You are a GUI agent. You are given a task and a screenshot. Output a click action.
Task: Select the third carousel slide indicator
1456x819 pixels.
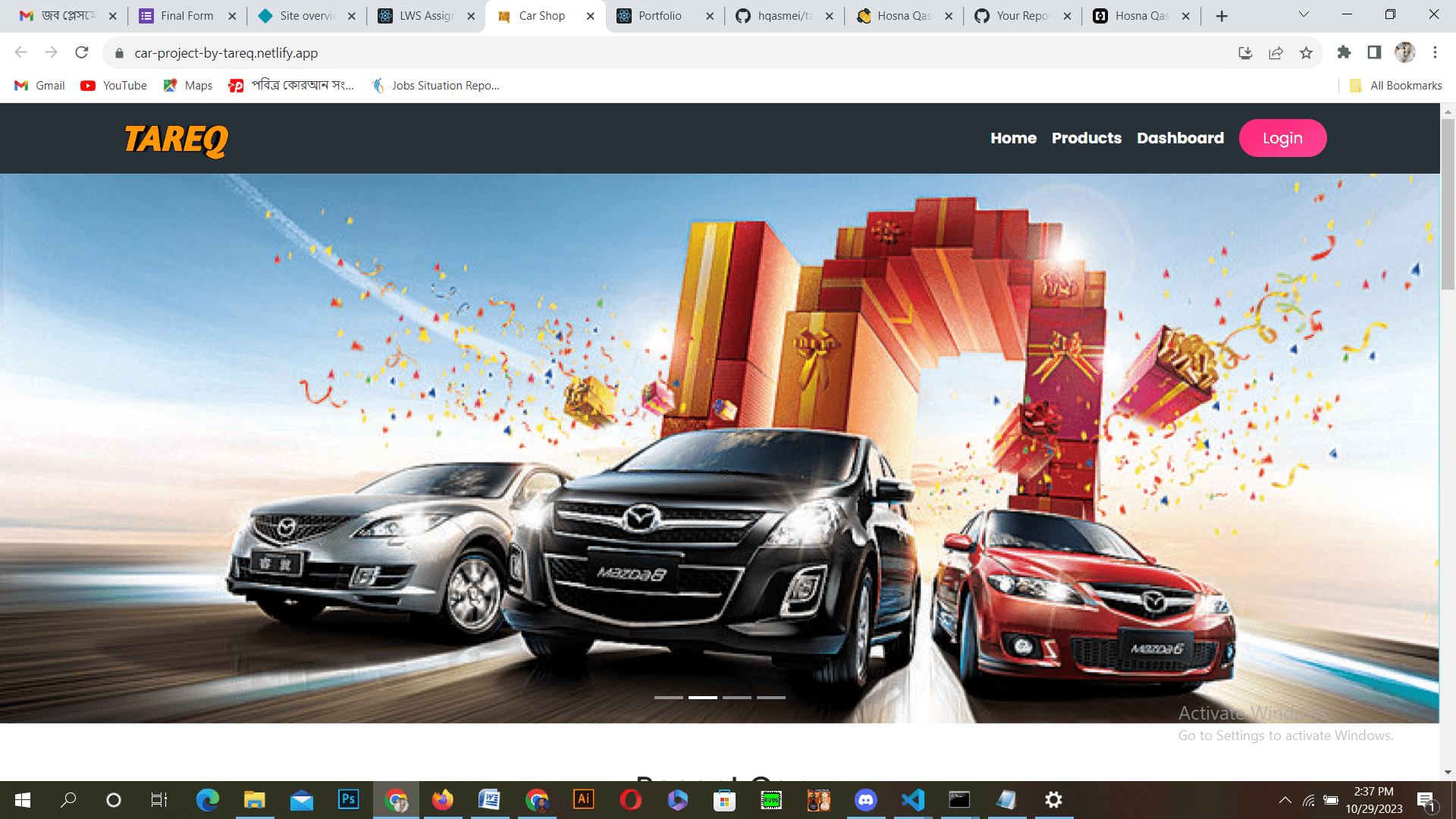click(x=737, y=697)
